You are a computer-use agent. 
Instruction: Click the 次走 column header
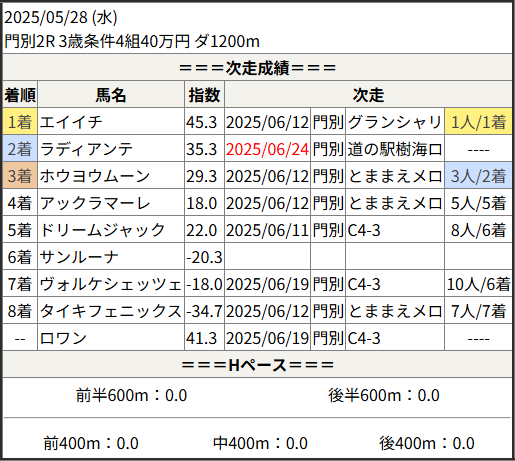[368, 95]
